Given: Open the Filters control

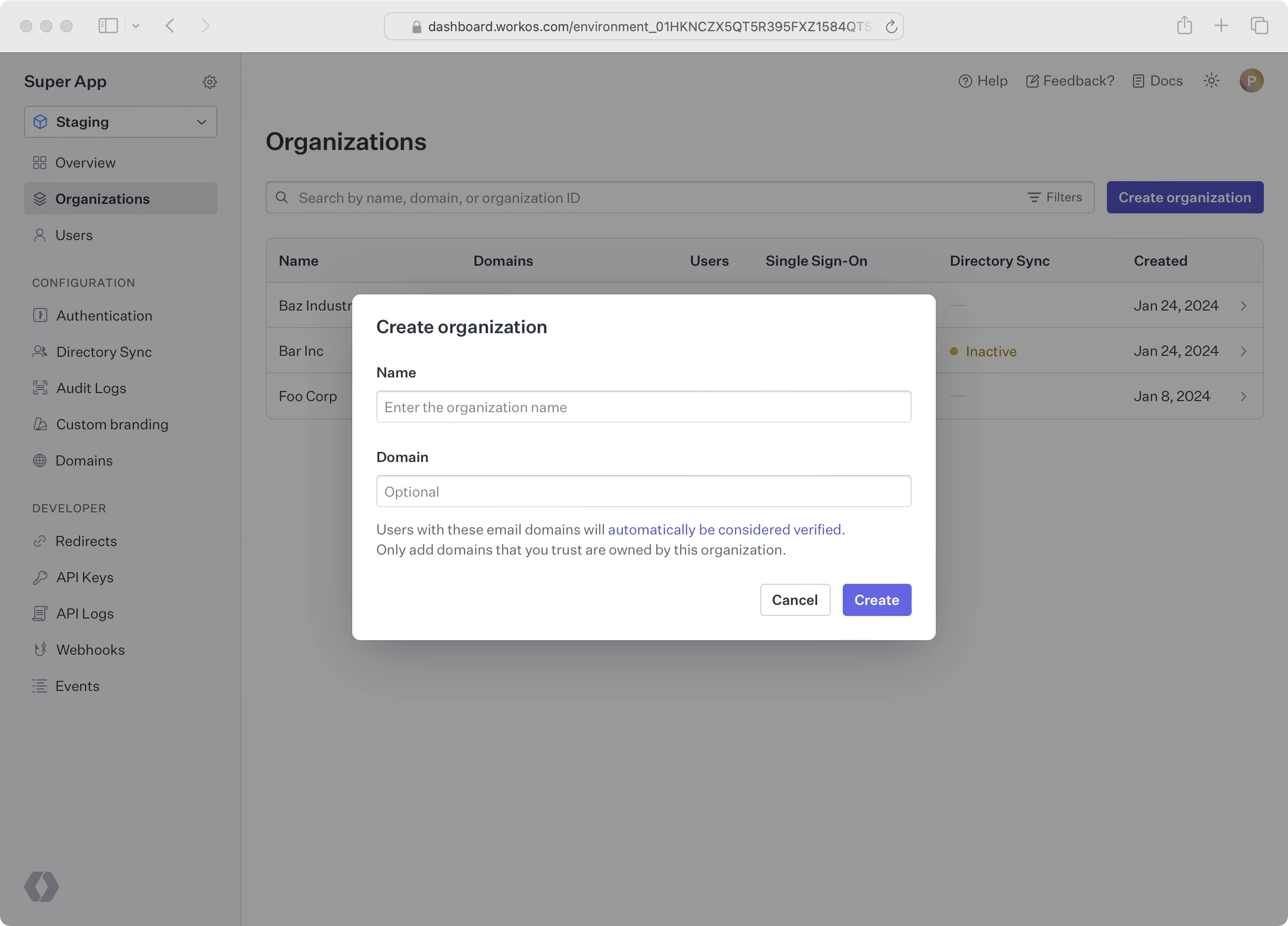Looking at the screenshot, I should 1055,197.
